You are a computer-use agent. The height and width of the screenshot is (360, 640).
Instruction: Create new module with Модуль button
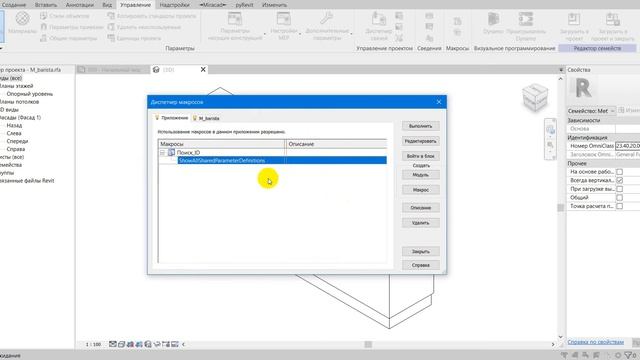[420, 175]
